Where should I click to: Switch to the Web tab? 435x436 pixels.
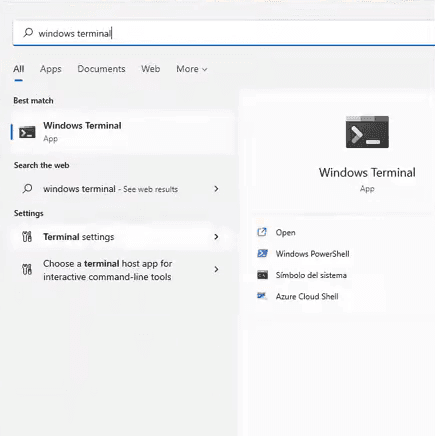tap(150, 69)
